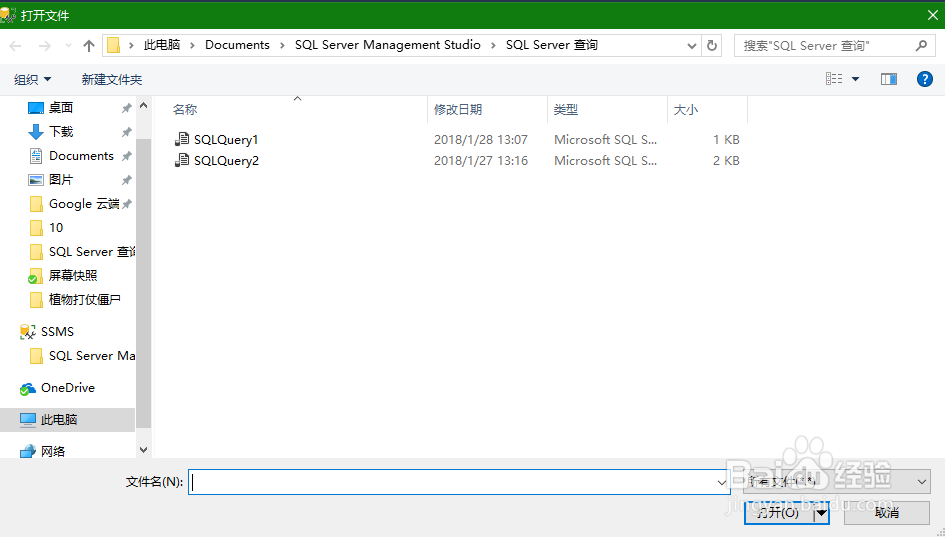Select the SQLQuery2 file
This screenshot has width=945, height=537.
coord(227,161)
